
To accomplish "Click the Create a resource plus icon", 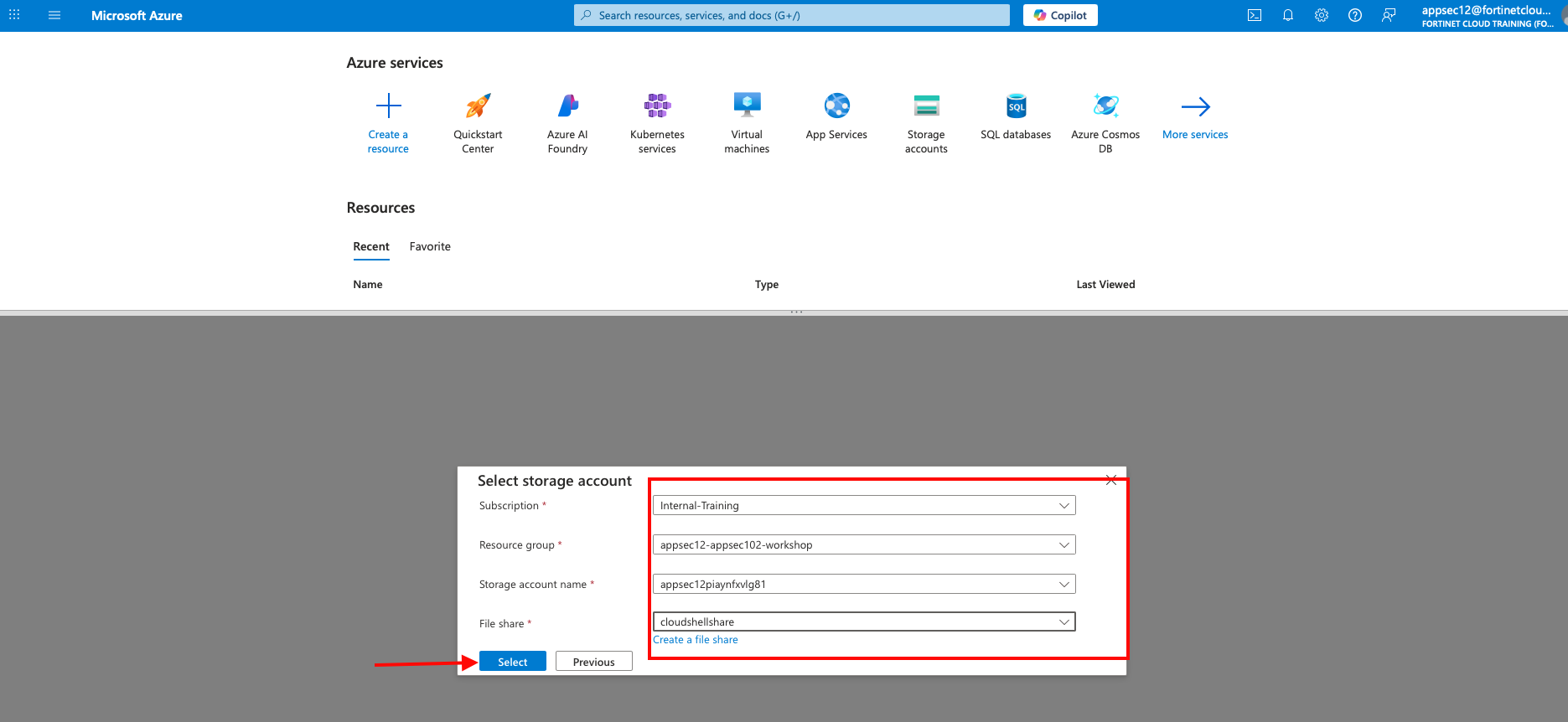I will tap(388, 106).
